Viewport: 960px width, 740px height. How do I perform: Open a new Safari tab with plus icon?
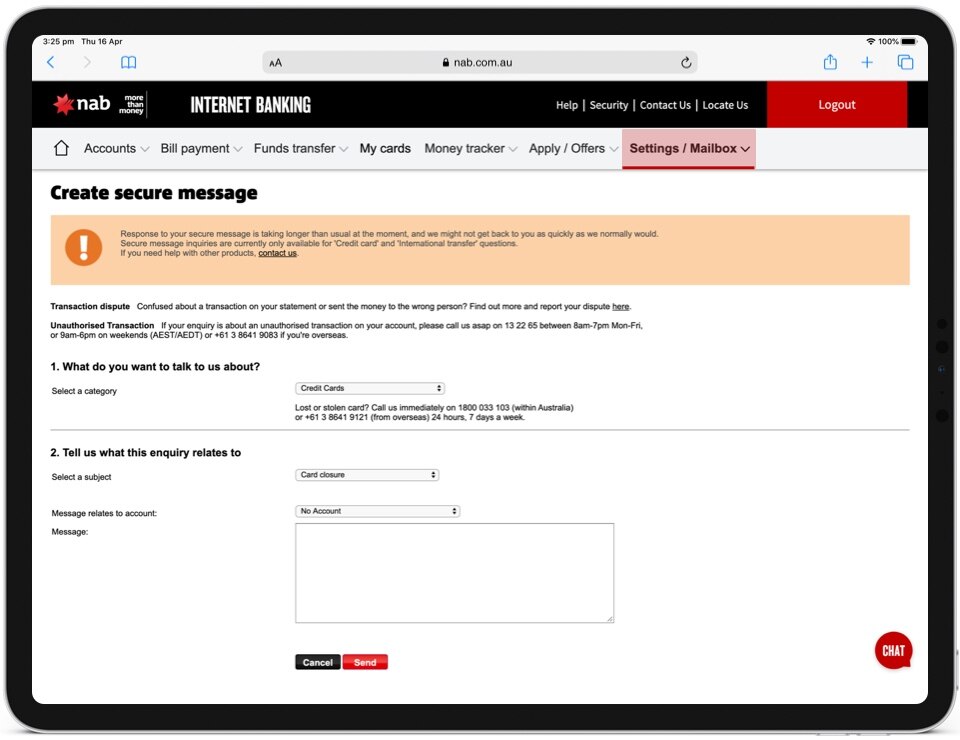[867, 62]
